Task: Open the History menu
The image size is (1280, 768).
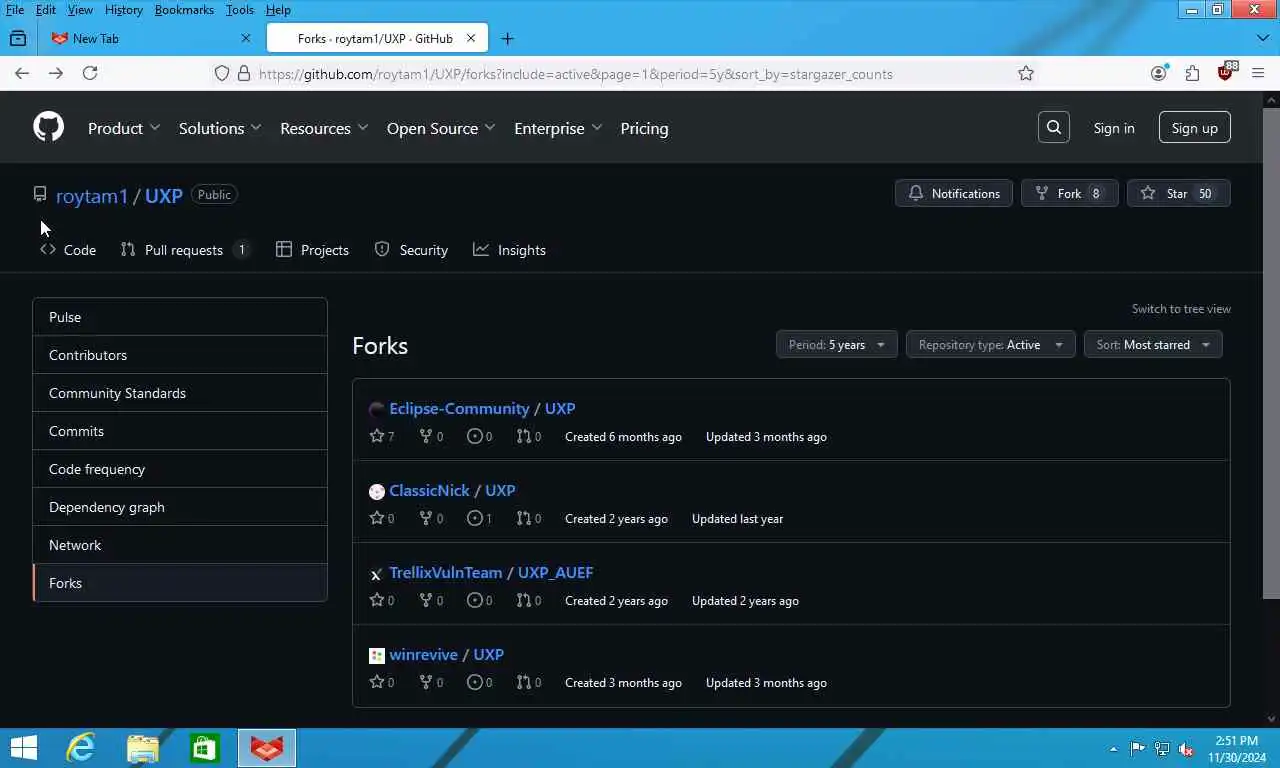Action: tap(123, 10)
